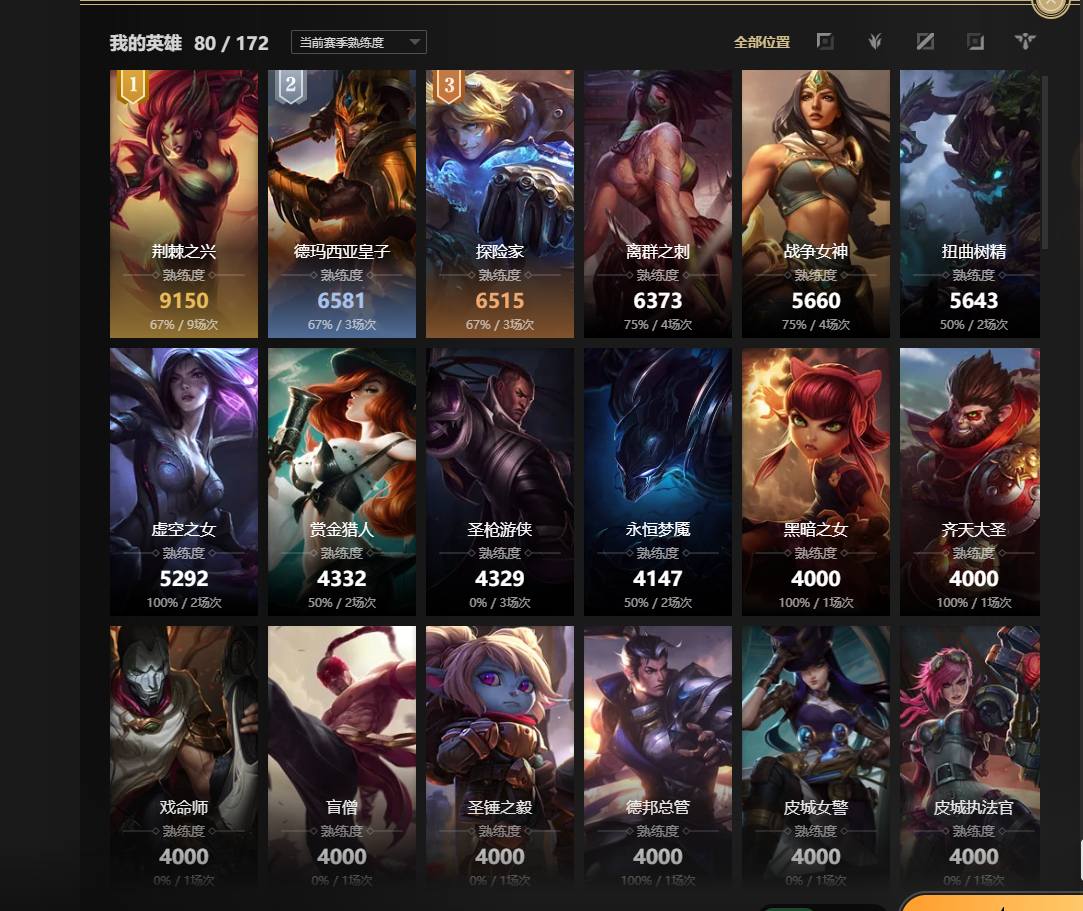Click the rank 1 badge on 荆棘之兴
This screenshot has height=911, width=1083.
(x=133, y=86)
